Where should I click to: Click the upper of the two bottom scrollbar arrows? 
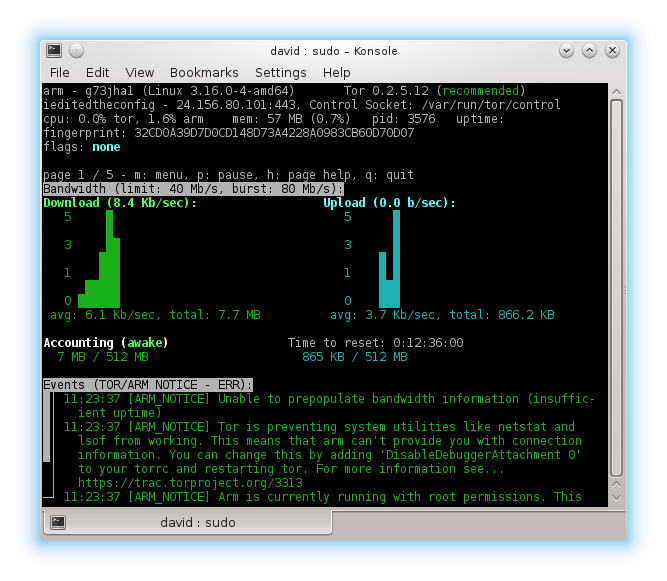[616, 484]
